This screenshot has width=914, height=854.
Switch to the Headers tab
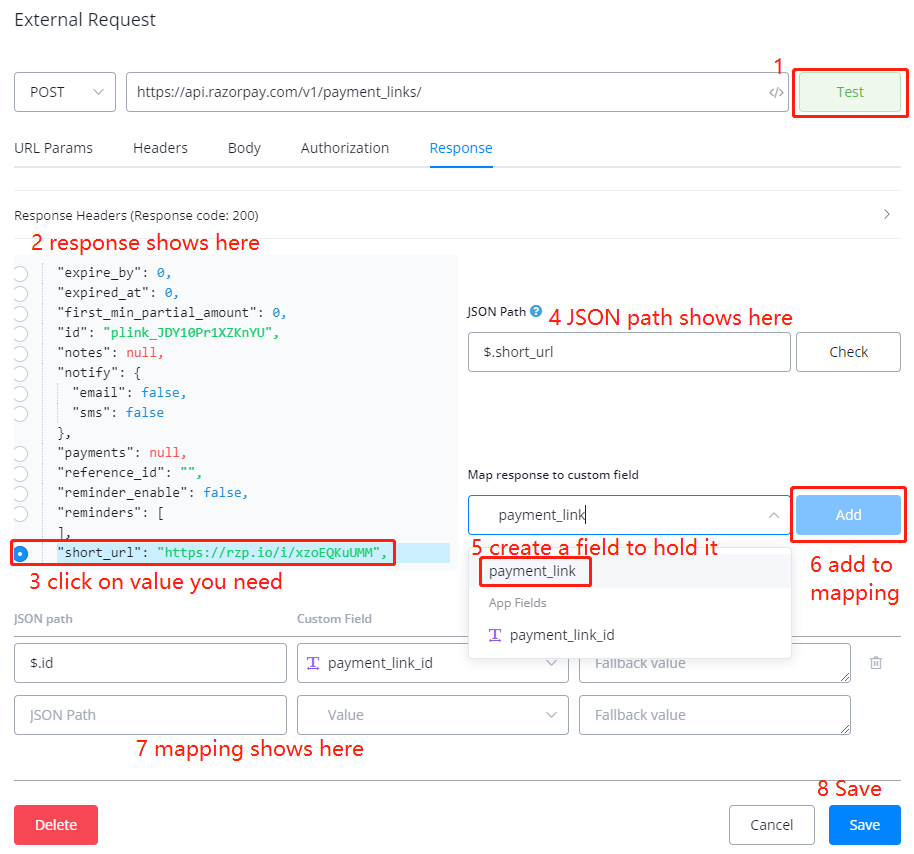pyautogui.click(x=160, y=148)
